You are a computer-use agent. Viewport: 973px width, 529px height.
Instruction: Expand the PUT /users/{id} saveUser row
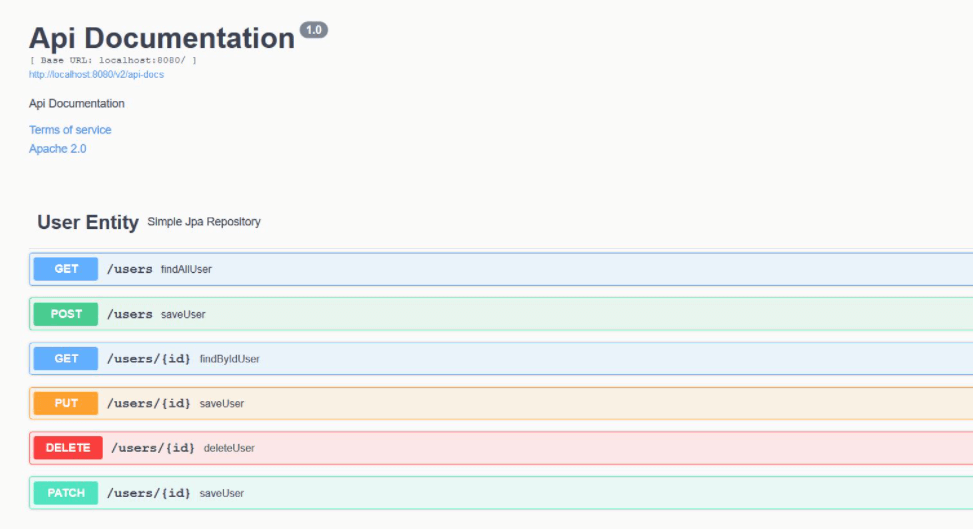[x=501, y=404]
